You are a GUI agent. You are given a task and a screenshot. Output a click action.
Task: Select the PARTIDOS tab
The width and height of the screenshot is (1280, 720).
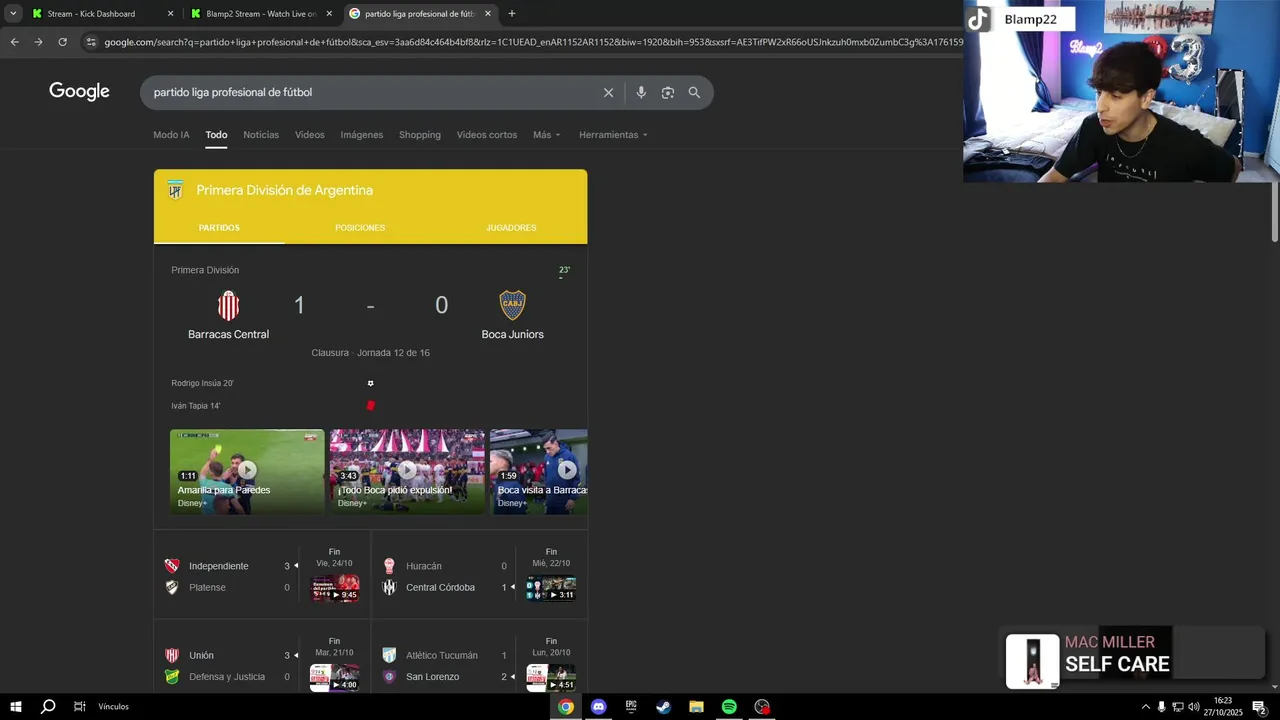click(219, 228)
